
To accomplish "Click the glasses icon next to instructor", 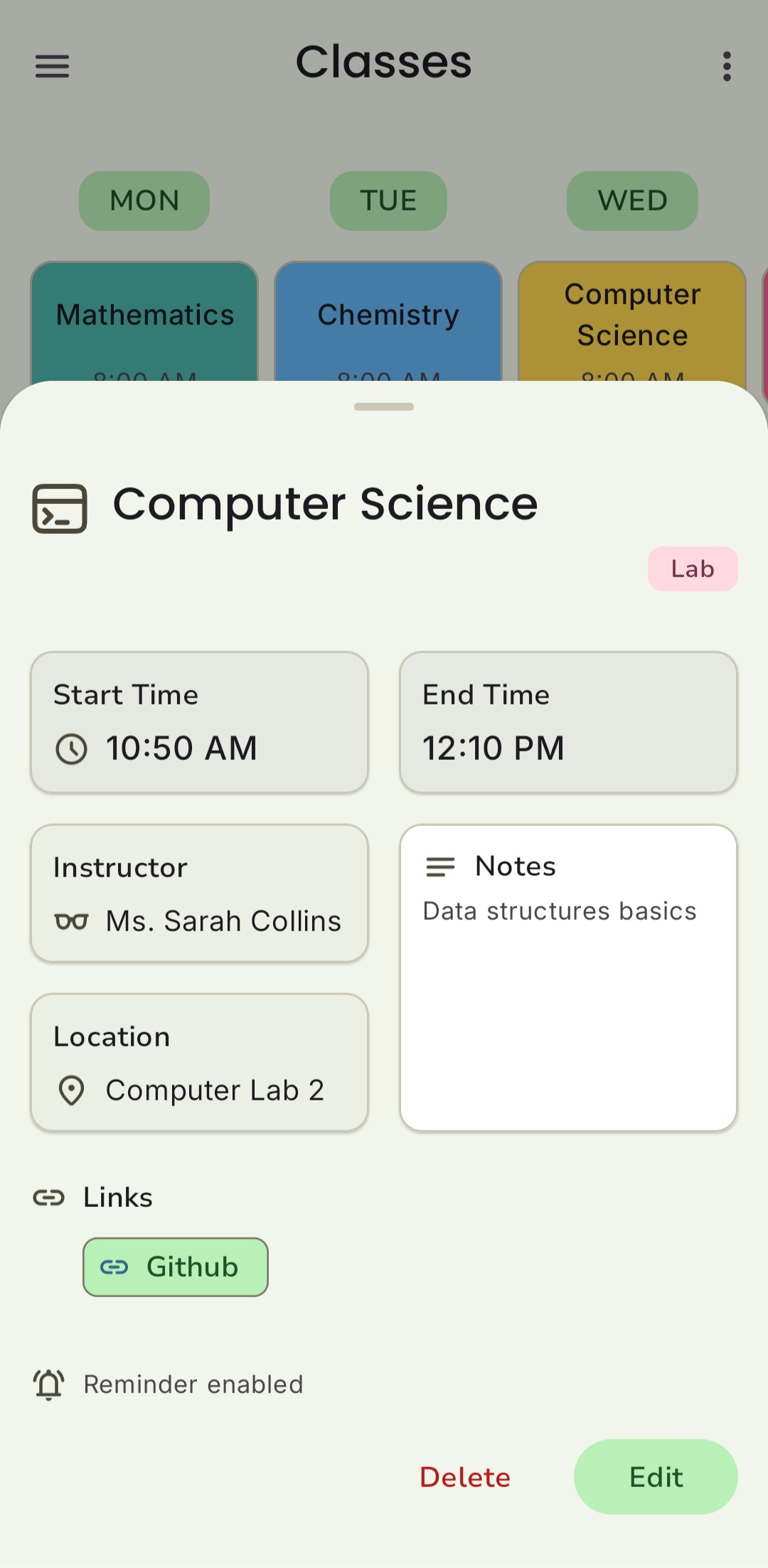I will click(x=71, y=922).
